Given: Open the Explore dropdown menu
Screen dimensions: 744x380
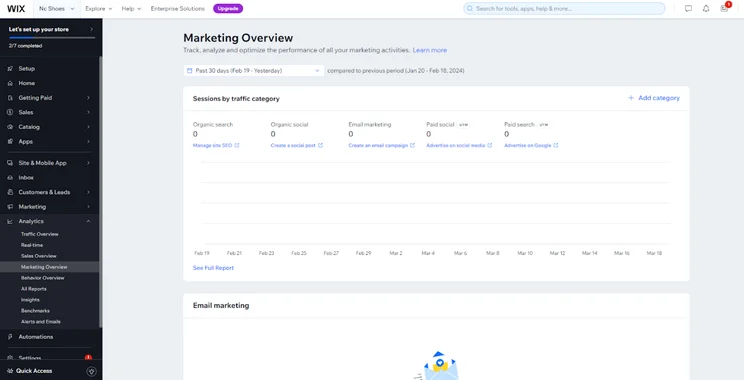Looking at the screenshot, I should click(99, 9).
